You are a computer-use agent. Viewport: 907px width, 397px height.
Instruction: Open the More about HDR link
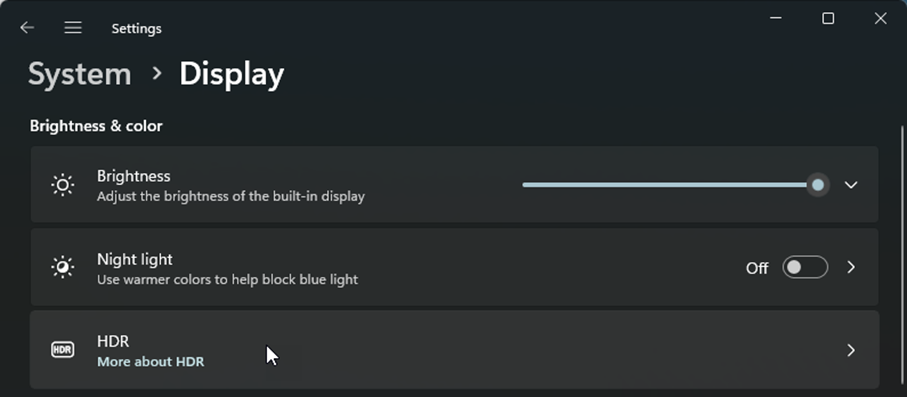[x=150, y=362]
